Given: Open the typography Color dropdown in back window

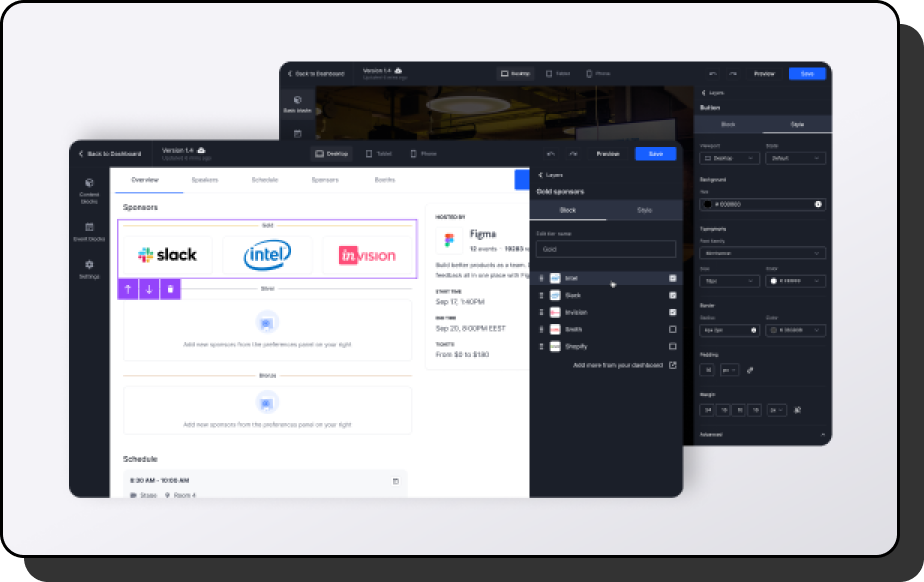Looking at the screenshot, I should pyautogui.click(x=796, y=281).
